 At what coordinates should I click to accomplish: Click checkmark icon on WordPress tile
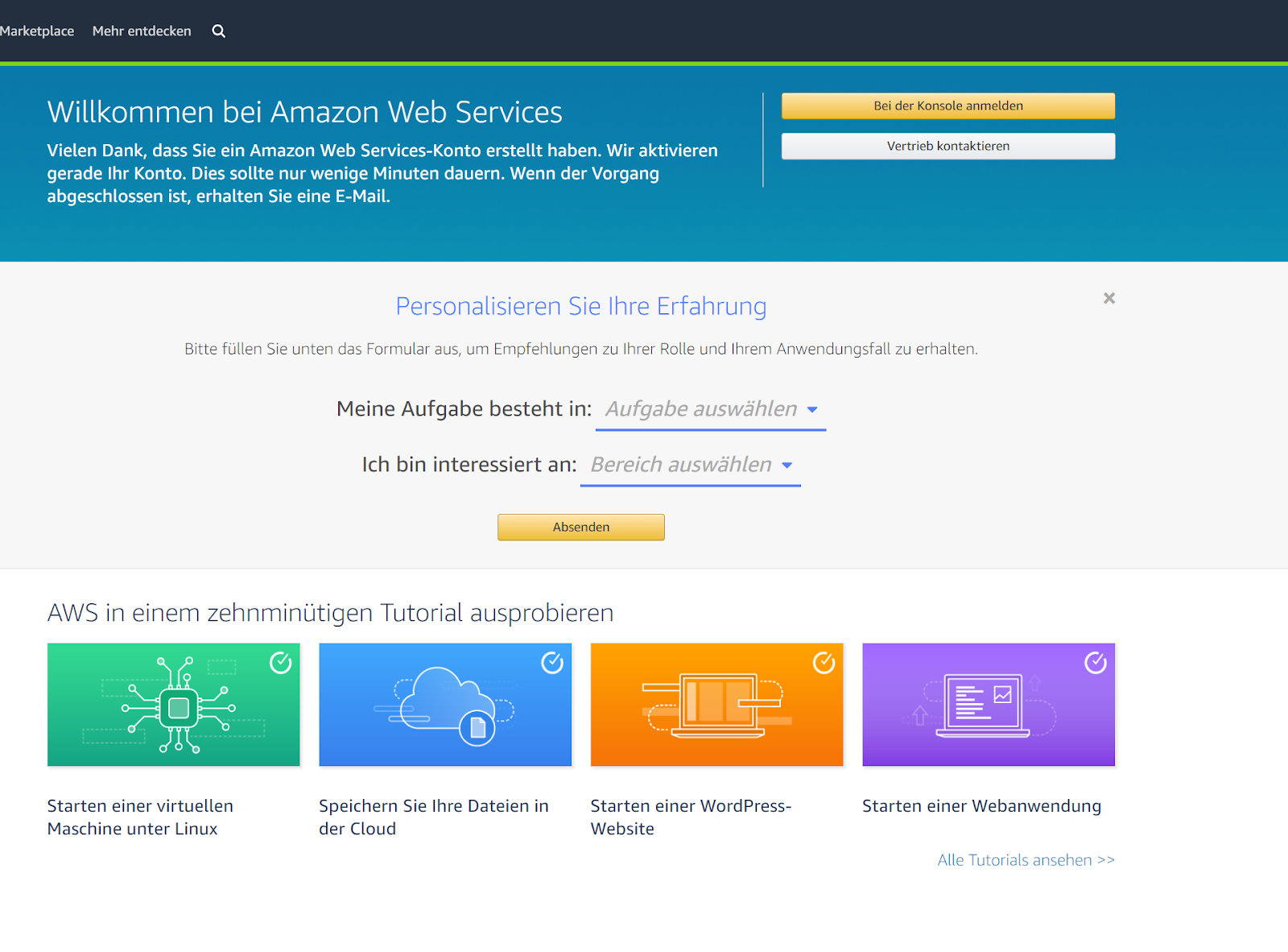coord(824,663)
